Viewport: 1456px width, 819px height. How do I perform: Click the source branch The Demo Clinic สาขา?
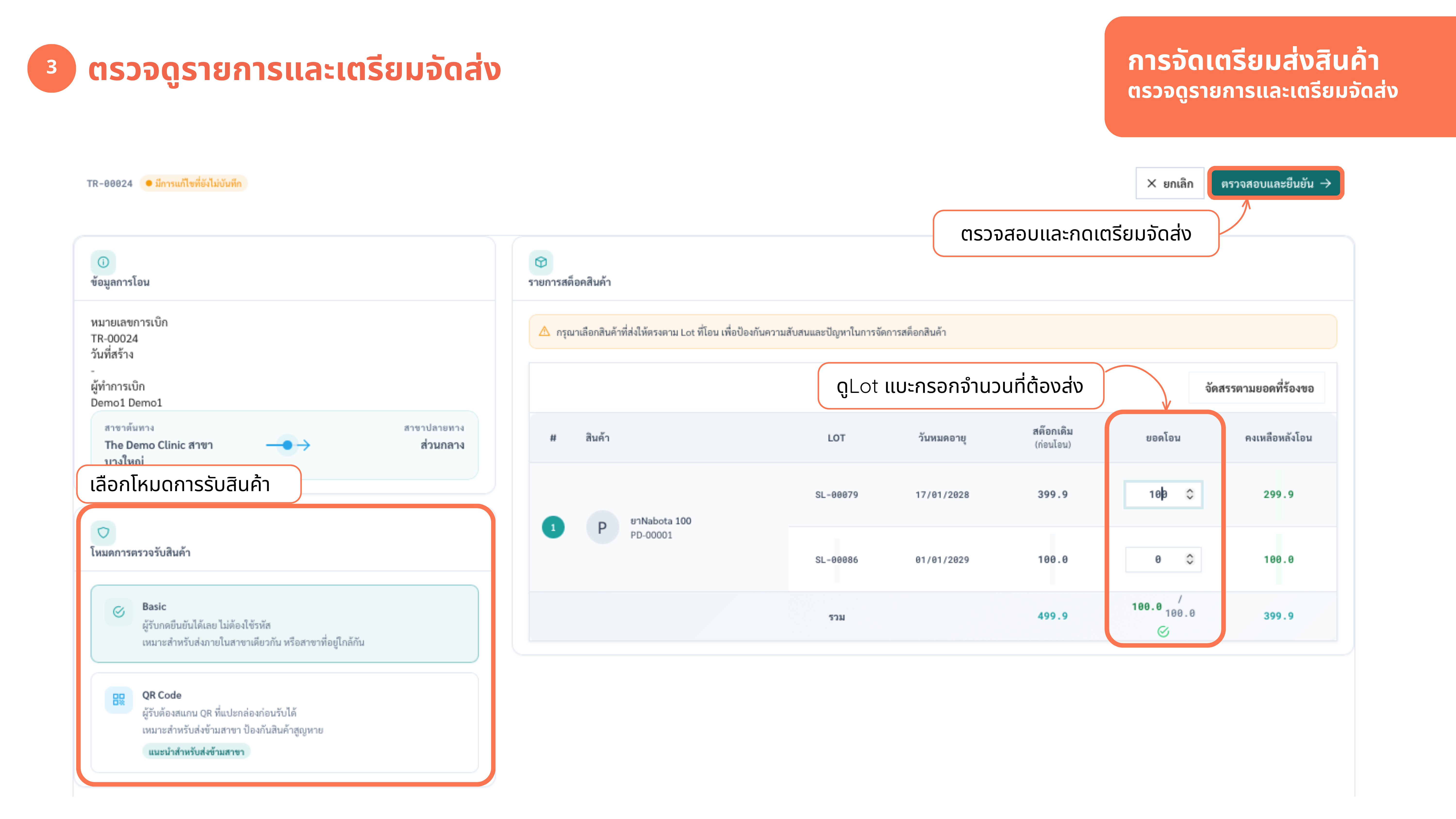click(x=159, y=445)
